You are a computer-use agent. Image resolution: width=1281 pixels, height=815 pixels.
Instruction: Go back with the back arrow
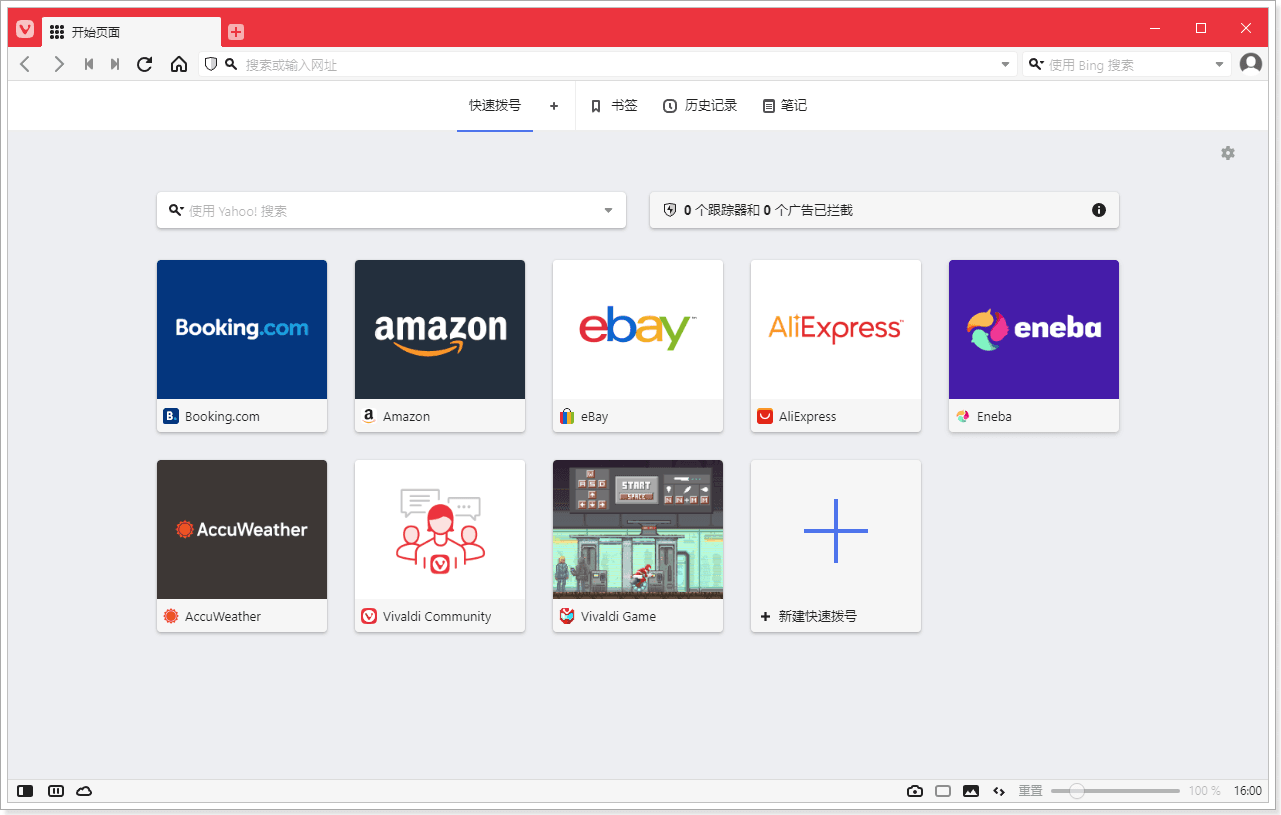pos(26,64)
